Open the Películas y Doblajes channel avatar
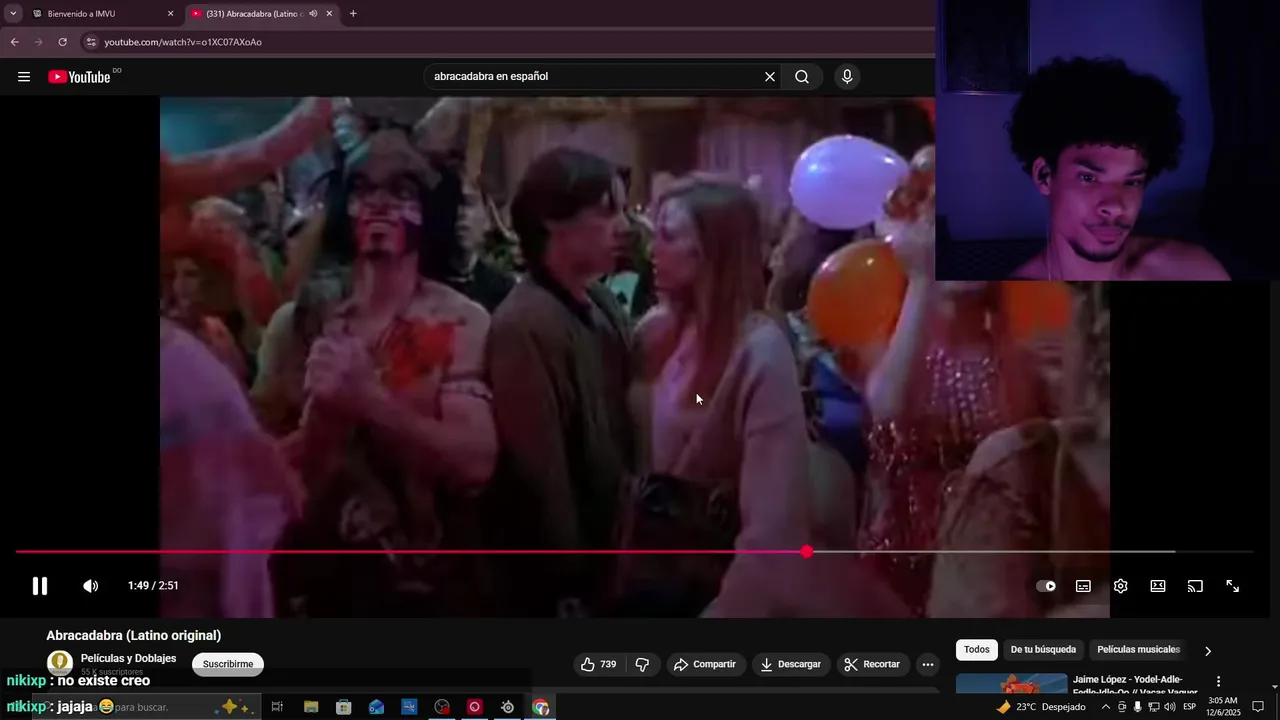 click(x=60, y=662)
